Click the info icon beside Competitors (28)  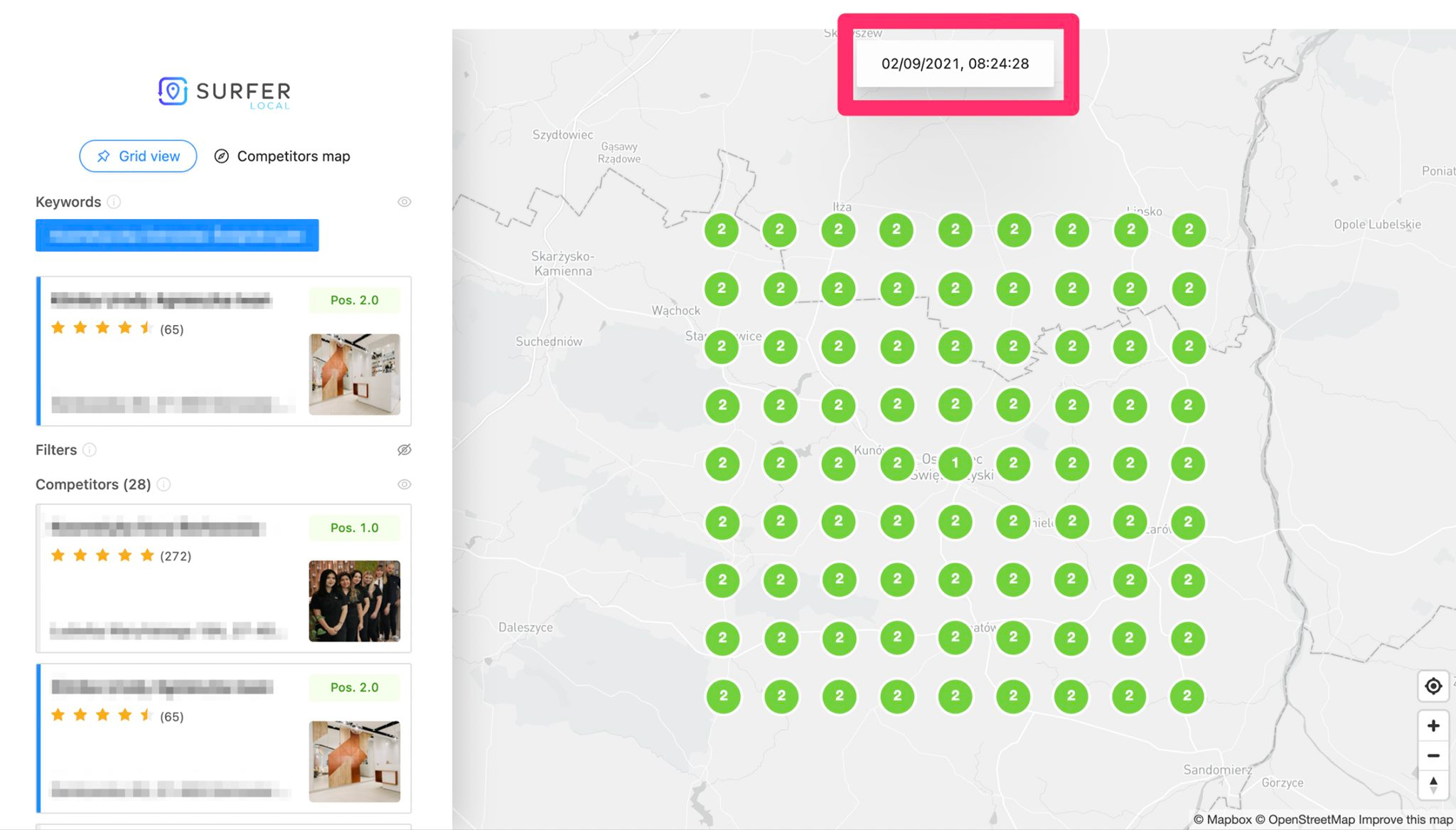[164, 484]
